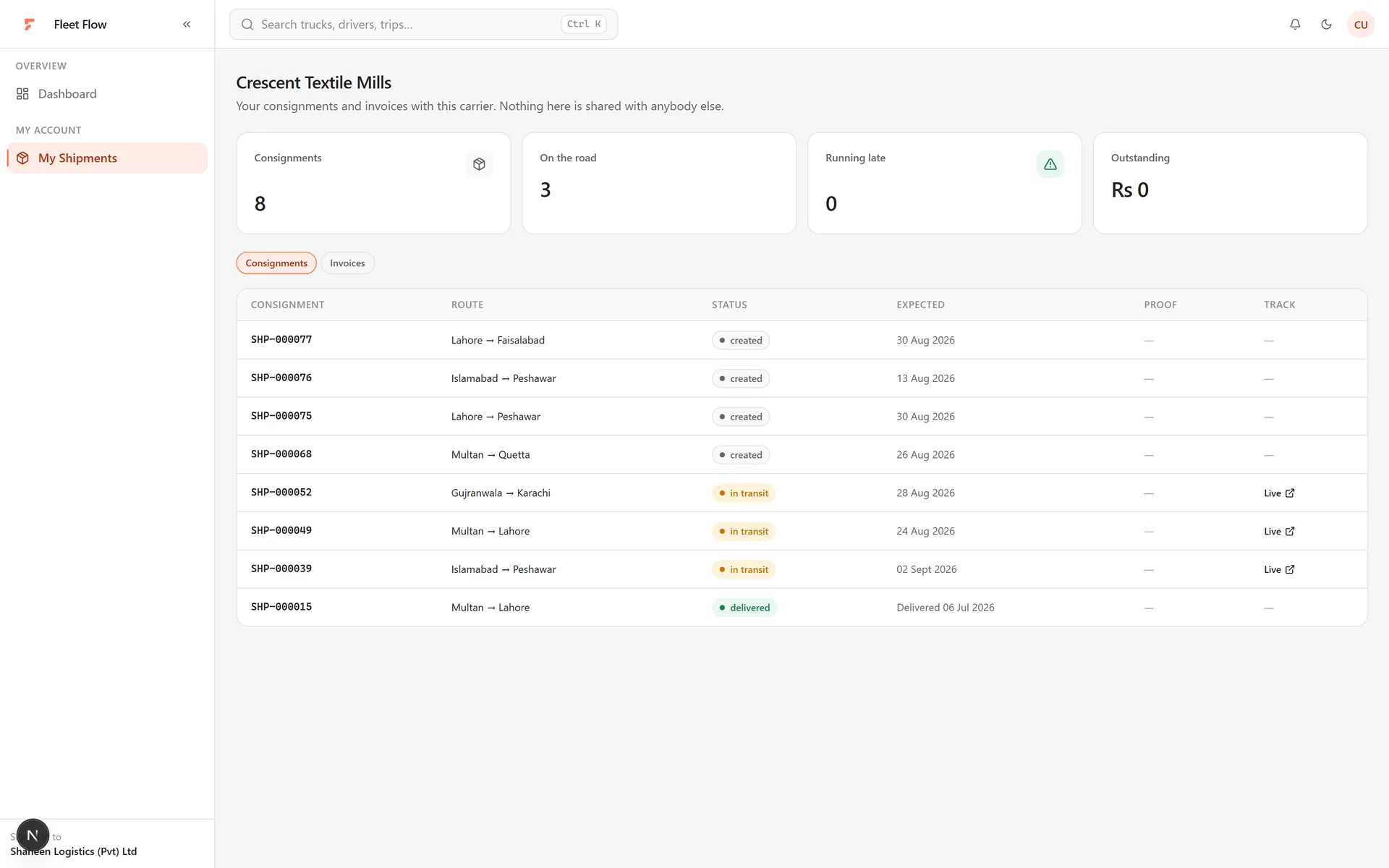Toggle dark mode with the moon icon
Image resolution: width=1389 pixels, height=868 pixels.
[x=1326, y=25]
